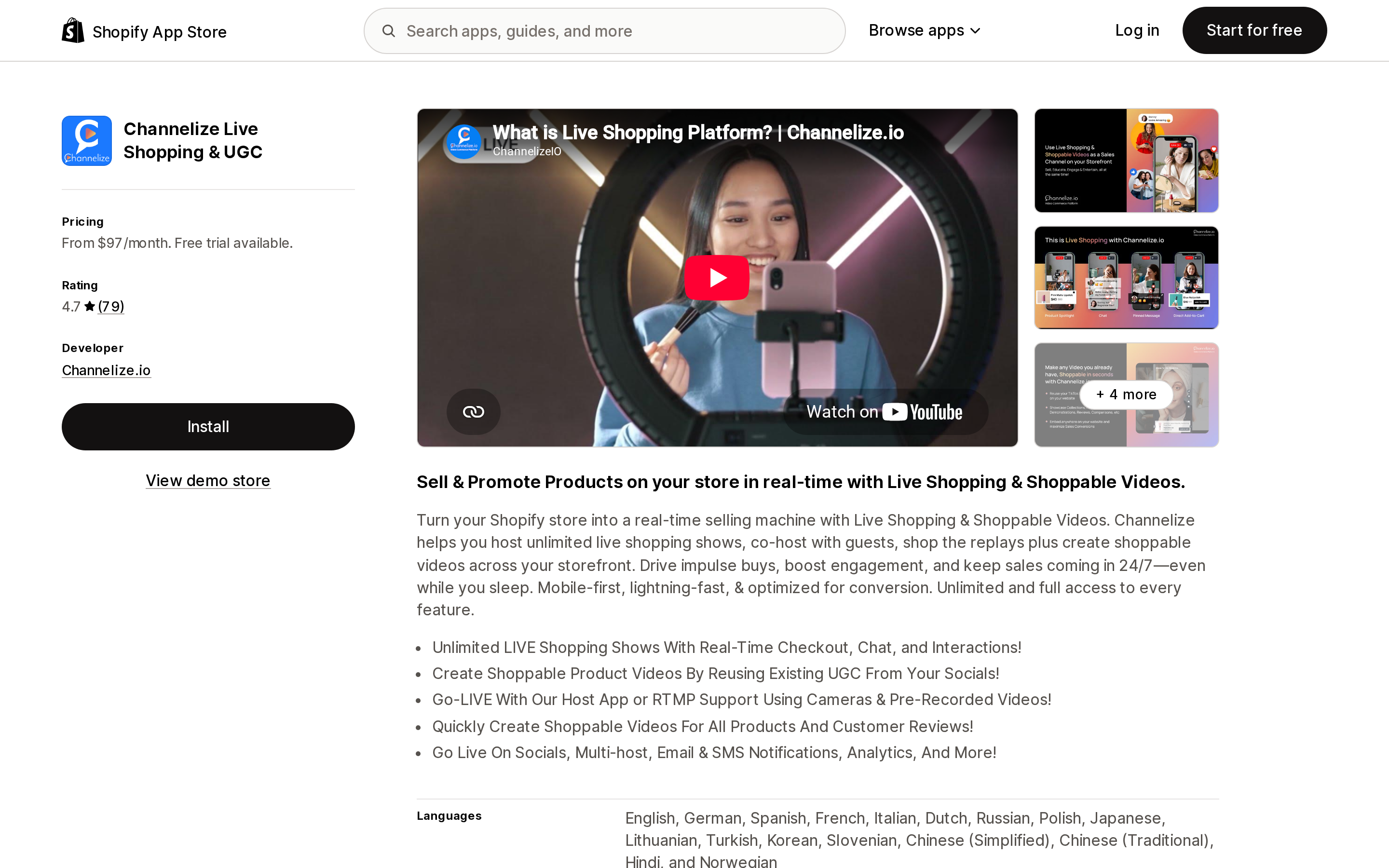This screenshot has width=1389, height=868.
Task: Click the Pricing heading
Action: click(82, 222)
